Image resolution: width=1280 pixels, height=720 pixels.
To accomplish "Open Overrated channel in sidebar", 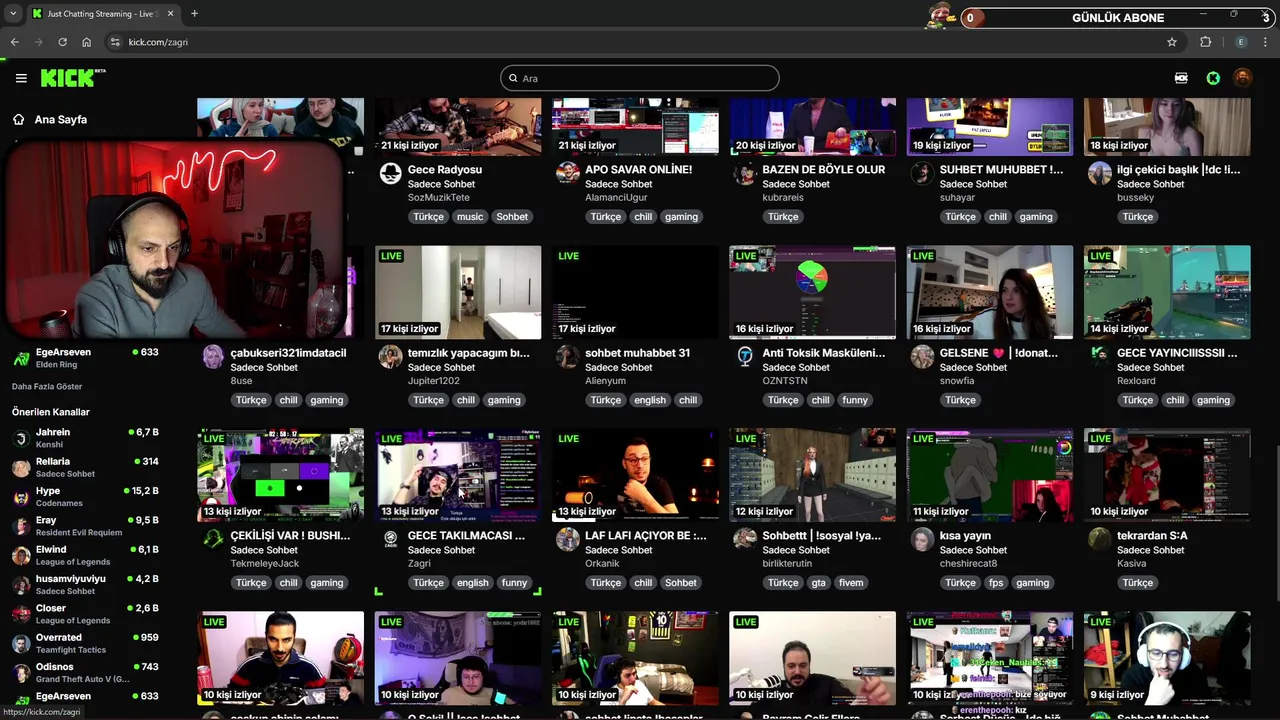I will tap(85, 643).
